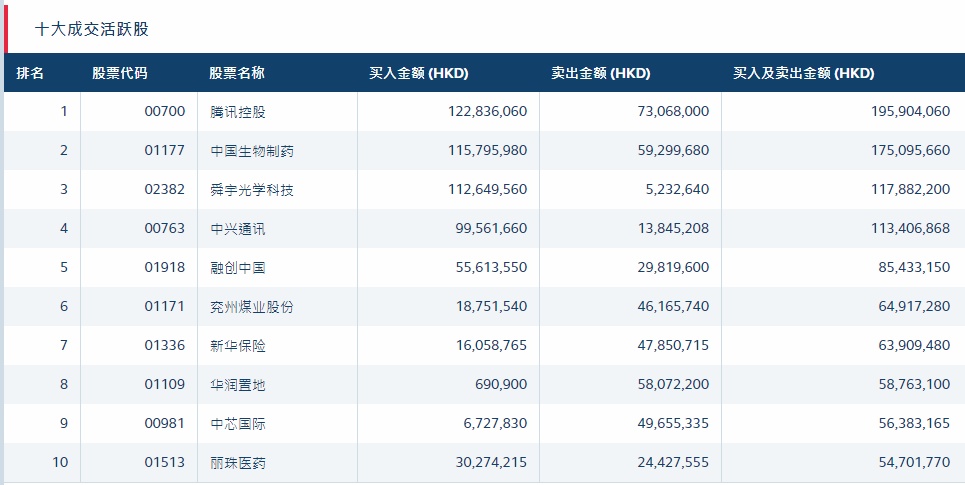Select stock name 中芯国际
965x485 pixels.
[x=238, y=423]
